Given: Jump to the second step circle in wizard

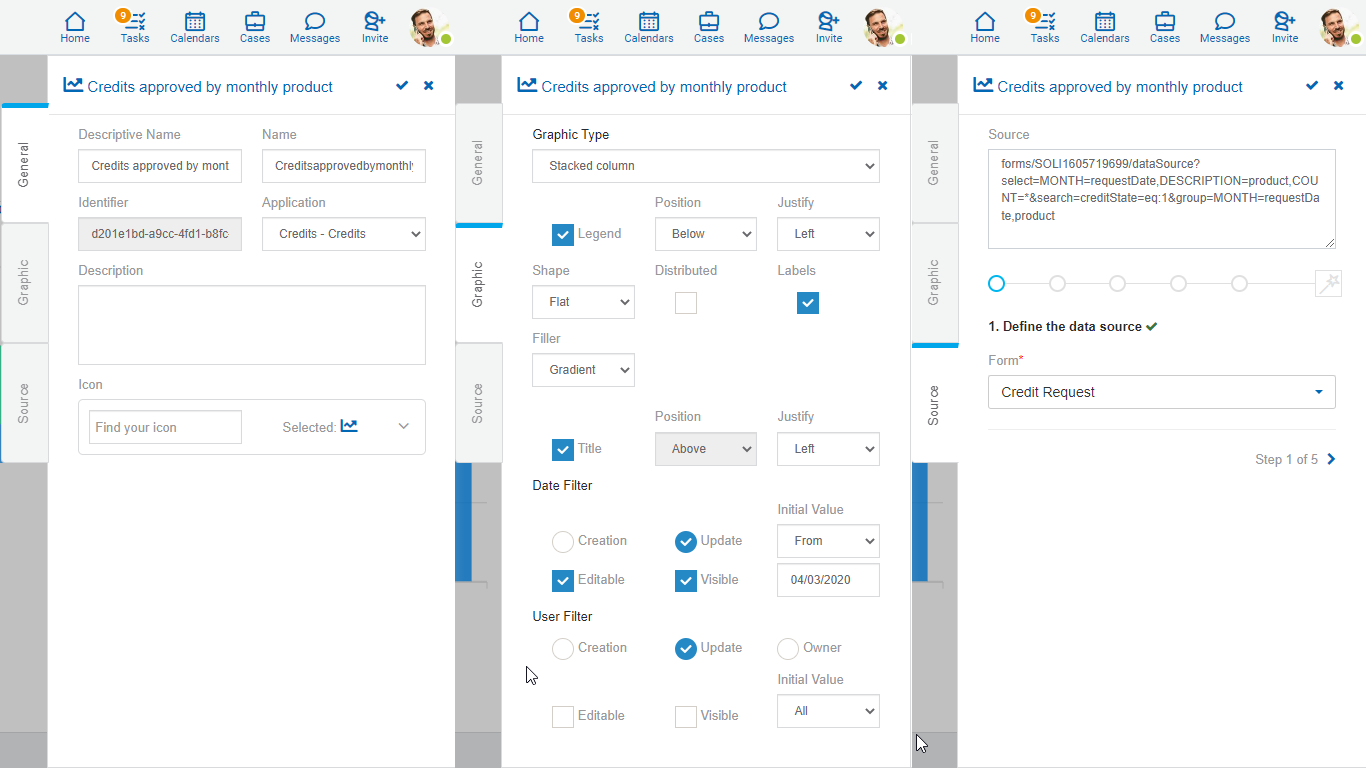Looking at the screenshot, I should (1057, 284).
